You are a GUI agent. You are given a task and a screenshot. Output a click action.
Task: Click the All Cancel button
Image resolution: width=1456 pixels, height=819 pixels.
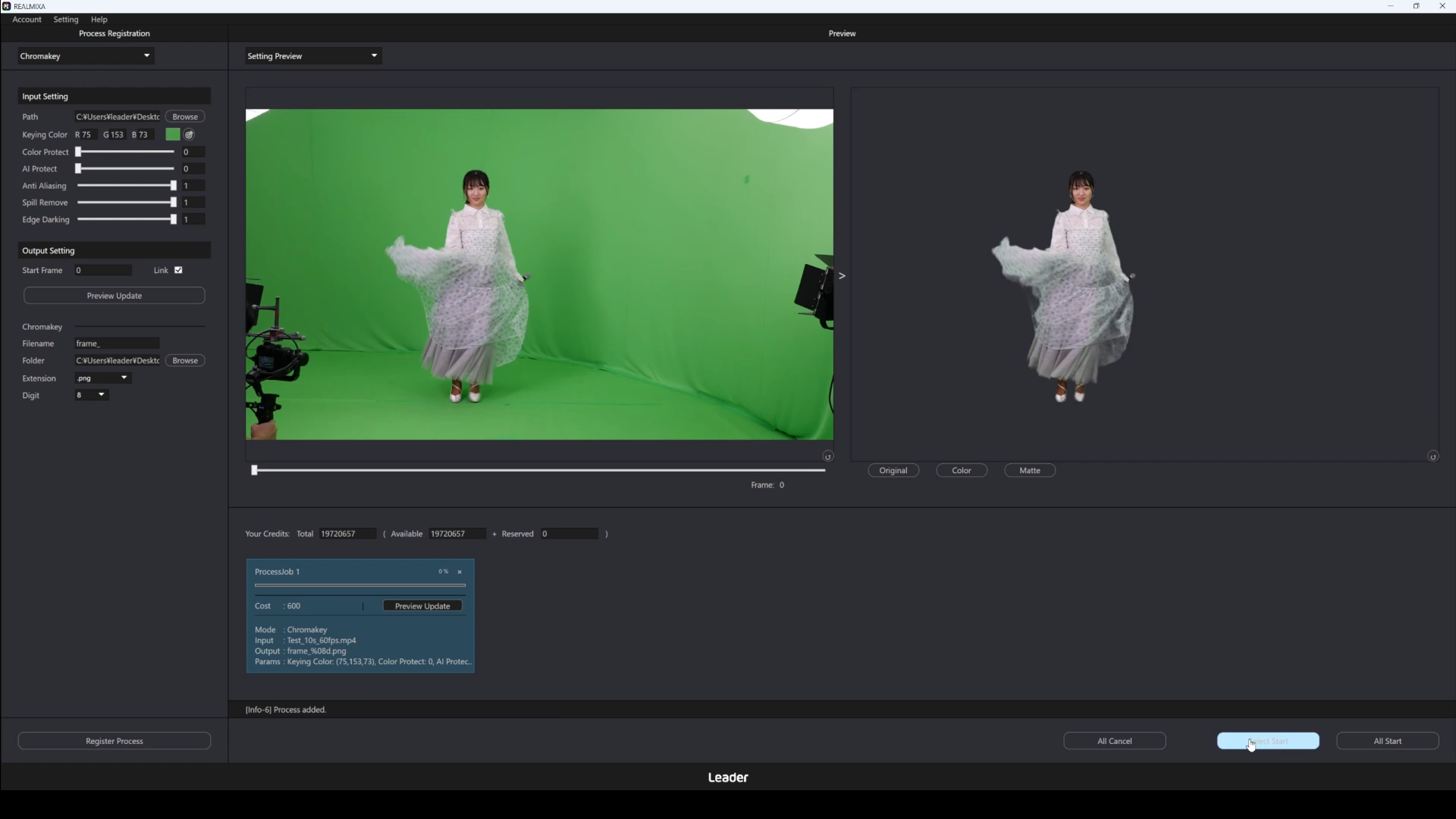(x=1115, y=741)
